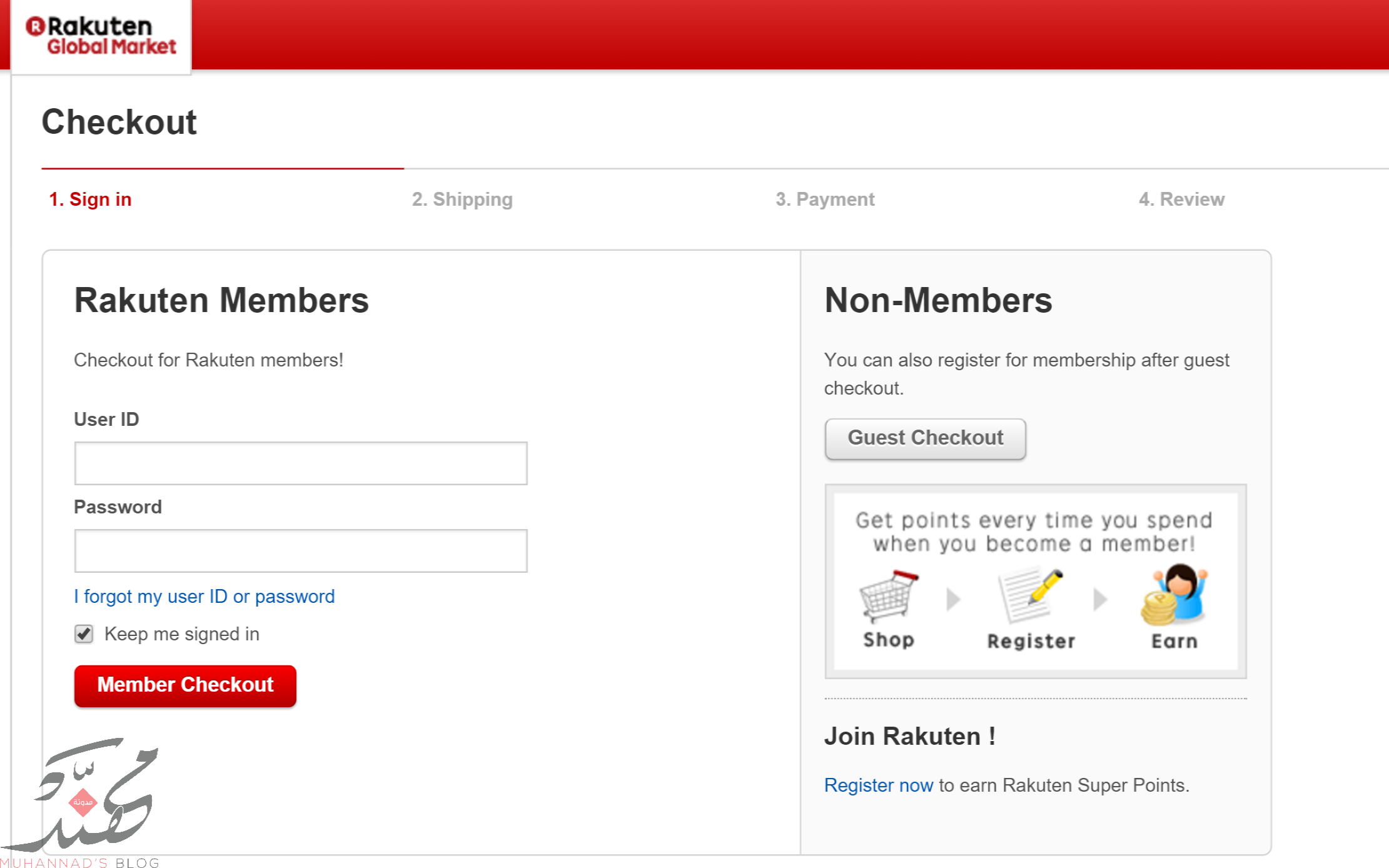
Task: Click the Register notepad and pencil icon
Action: [x=1030, y=595]
